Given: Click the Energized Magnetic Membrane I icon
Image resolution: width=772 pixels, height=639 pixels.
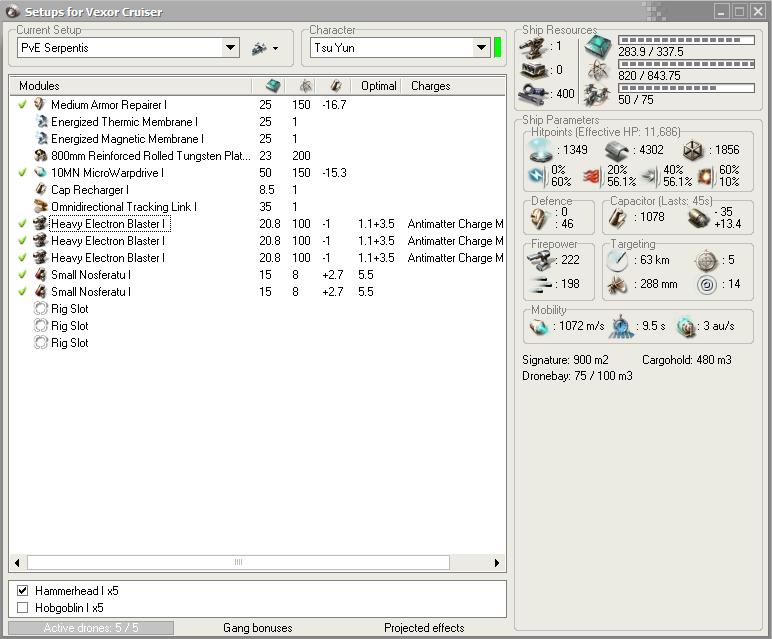Looking at the screenshot, I should [x=41, y=138].
